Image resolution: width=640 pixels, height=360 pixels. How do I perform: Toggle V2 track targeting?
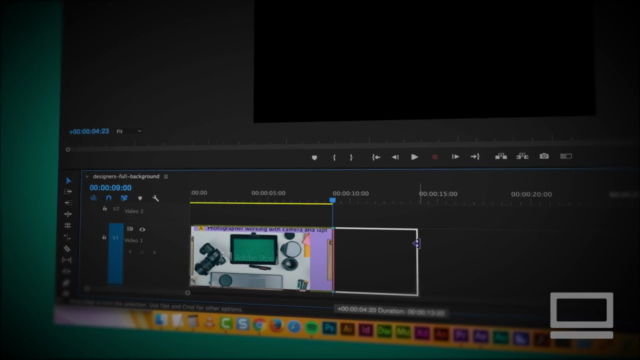[116, 209]
